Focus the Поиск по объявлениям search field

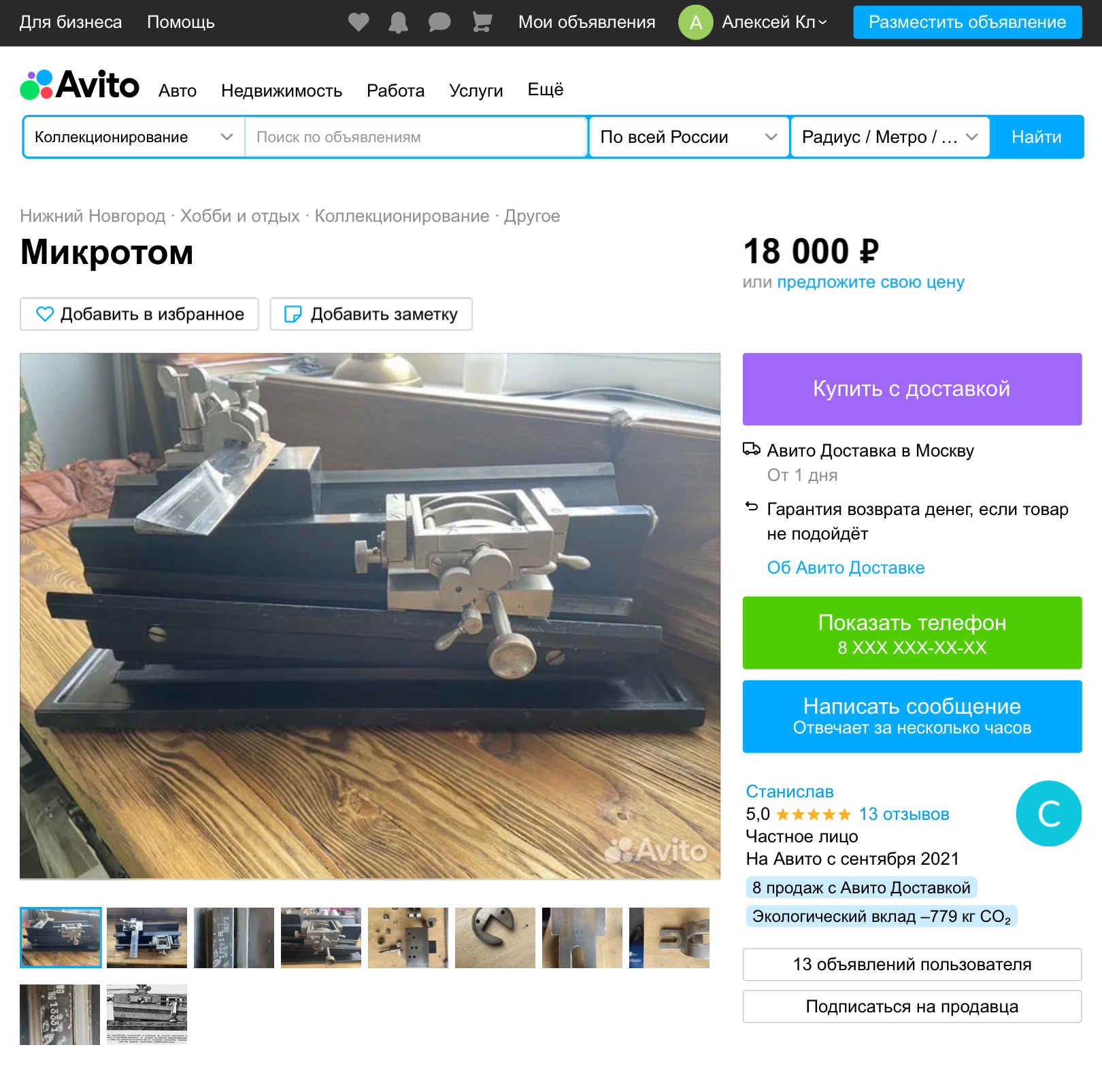click(x=416, y=137)
